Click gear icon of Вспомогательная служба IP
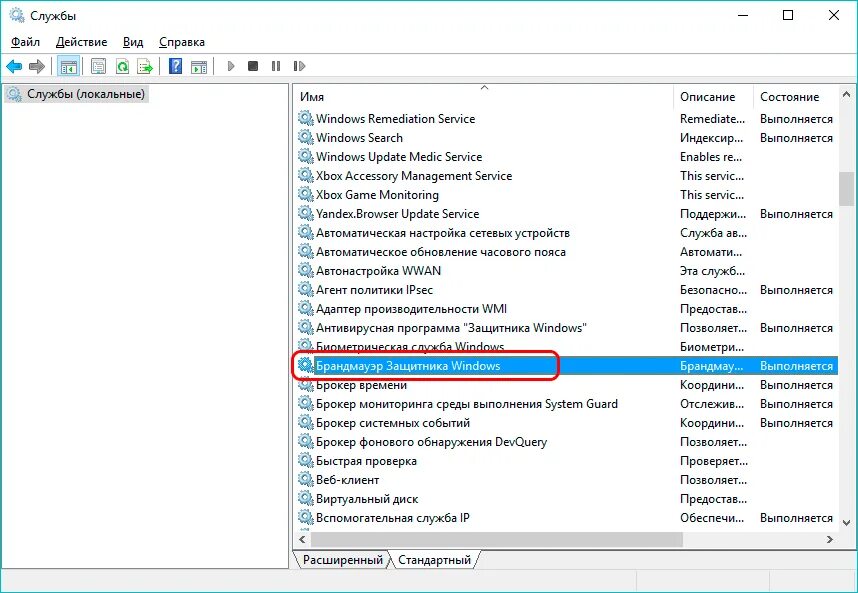This screenshot has height=593, width=858. click(305, 518)
